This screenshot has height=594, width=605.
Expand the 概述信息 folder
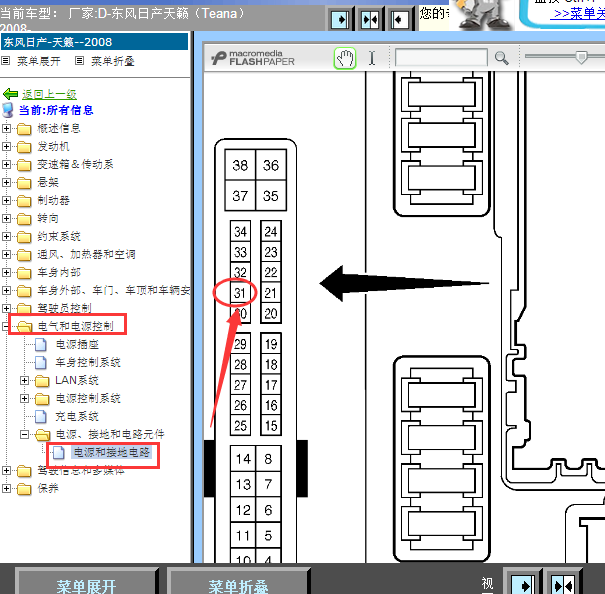[6, 128]
